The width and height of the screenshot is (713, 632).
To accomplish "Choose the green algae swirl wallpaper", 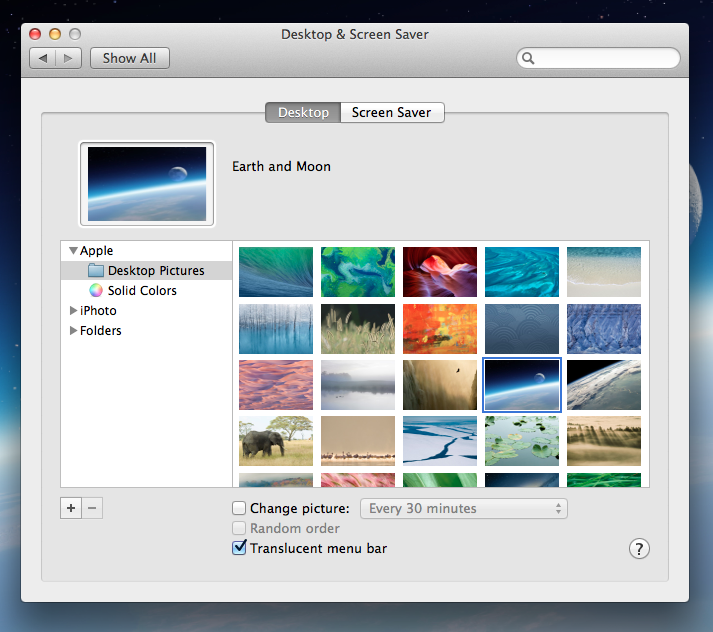I will tap(358, 272).
